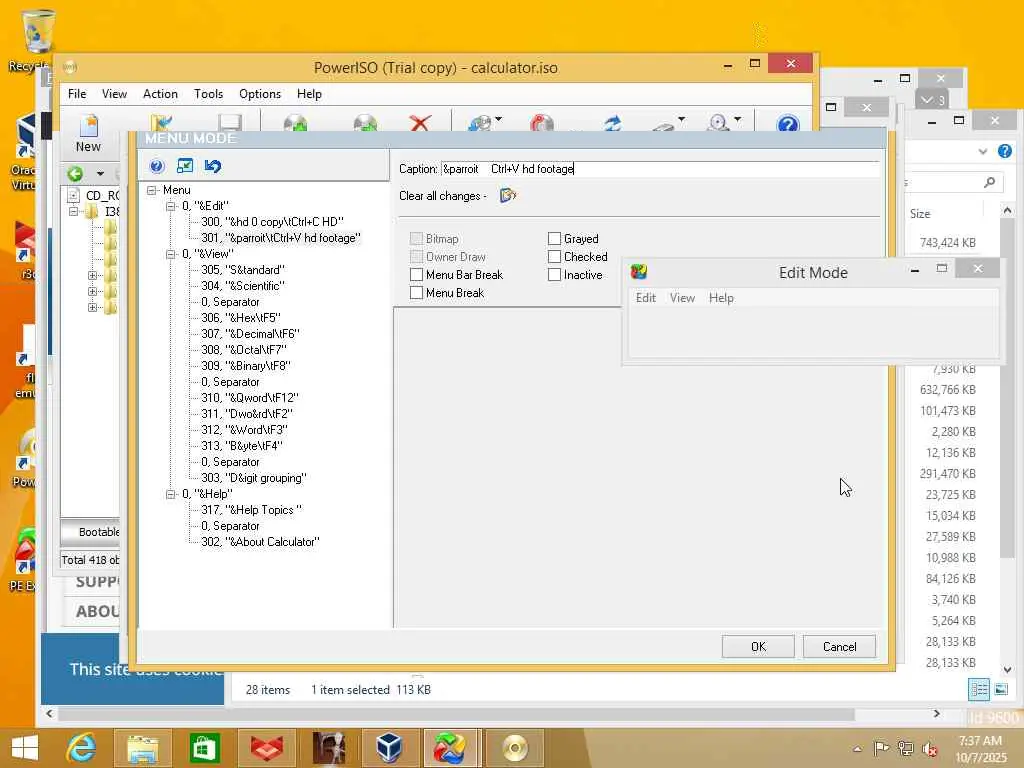The image size is (1024, 768).
Task: Select tree item 306 "&Hex\tF5"
Action: (241, 318)
